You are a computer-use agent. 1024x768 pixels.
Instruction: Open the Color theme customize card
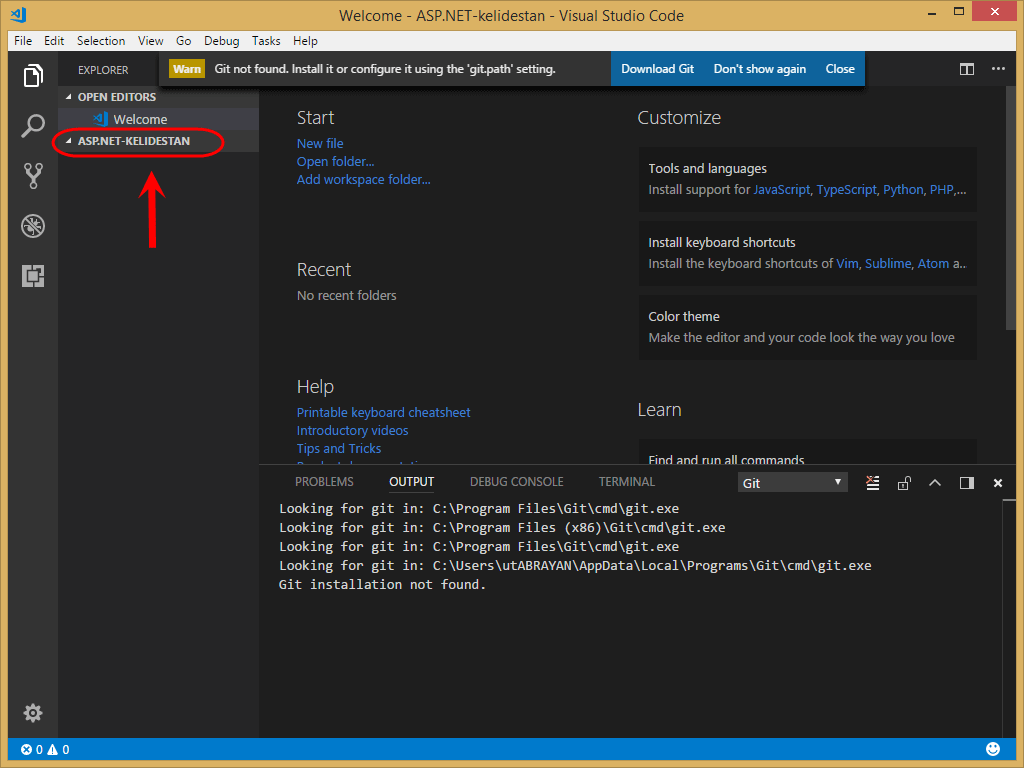pos(807,327)
